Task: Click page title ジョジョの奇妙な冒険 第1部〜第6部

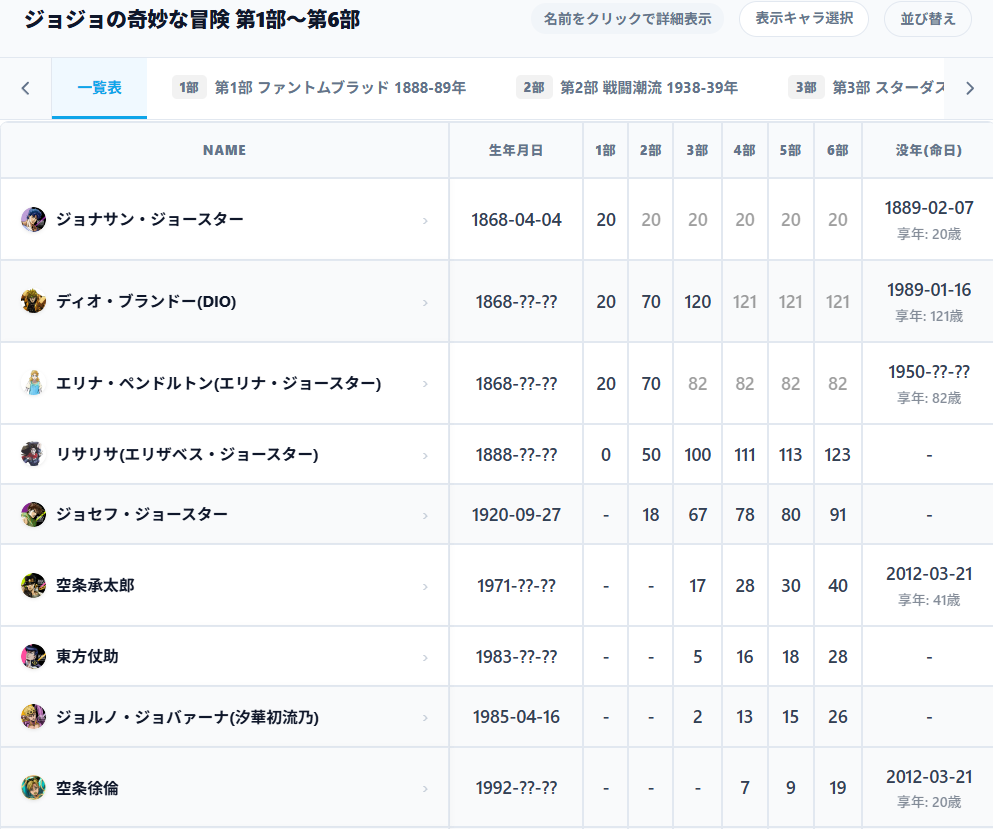Action: (192, 20)
